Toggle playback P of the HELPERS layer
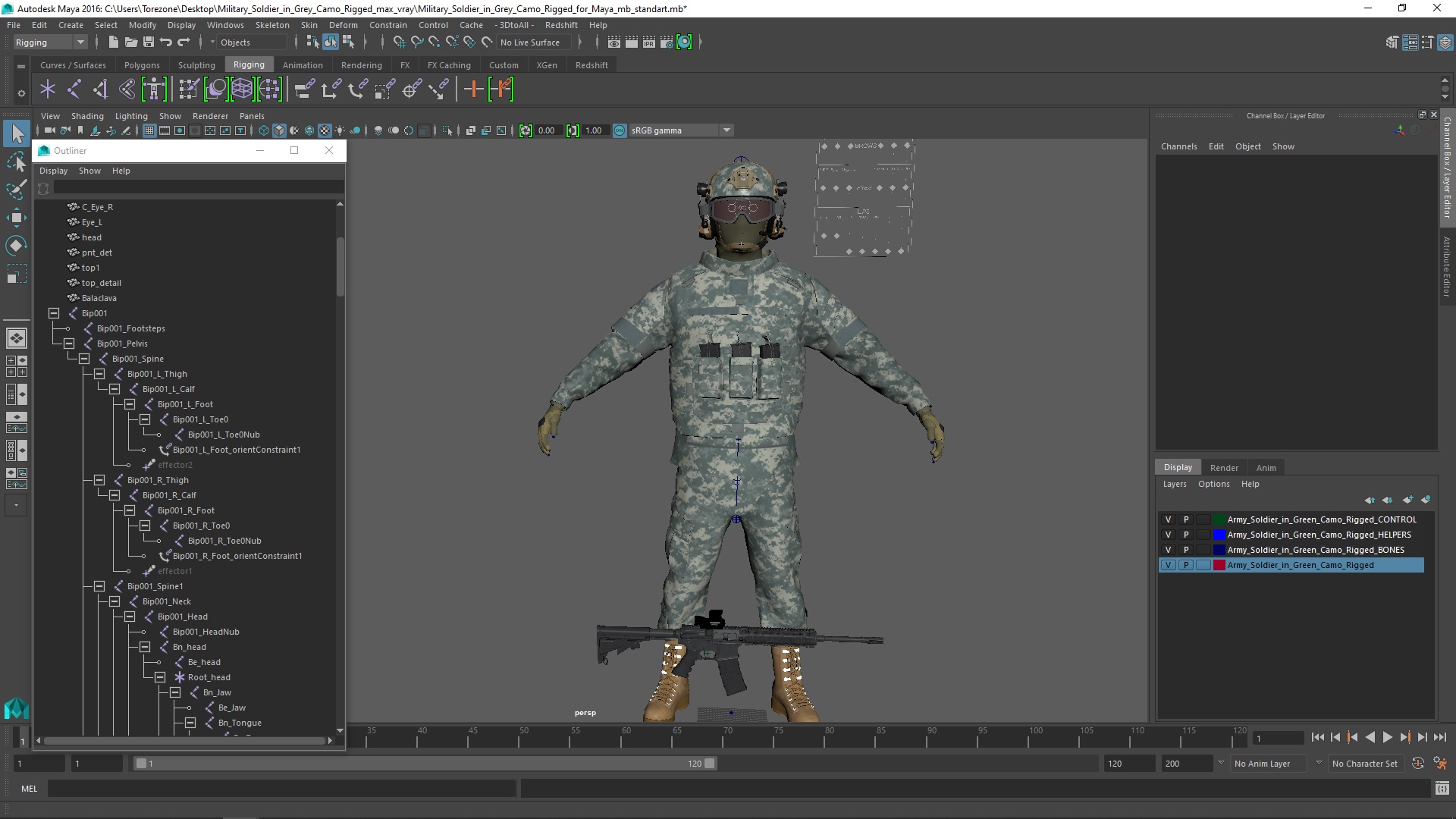 (x=1186, y=535)
